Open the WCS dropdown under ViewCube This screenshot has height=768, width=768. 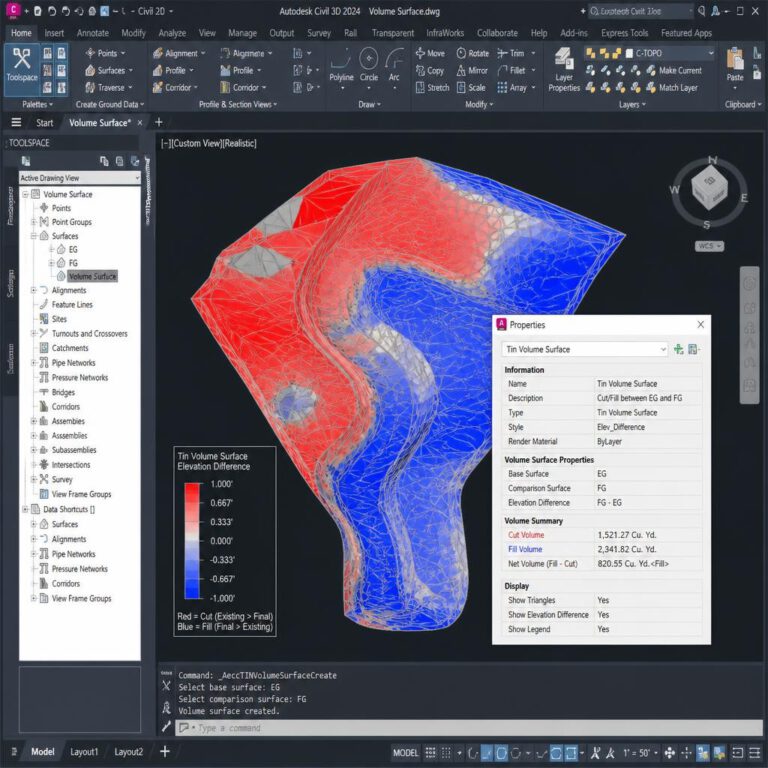click(709, 246)
